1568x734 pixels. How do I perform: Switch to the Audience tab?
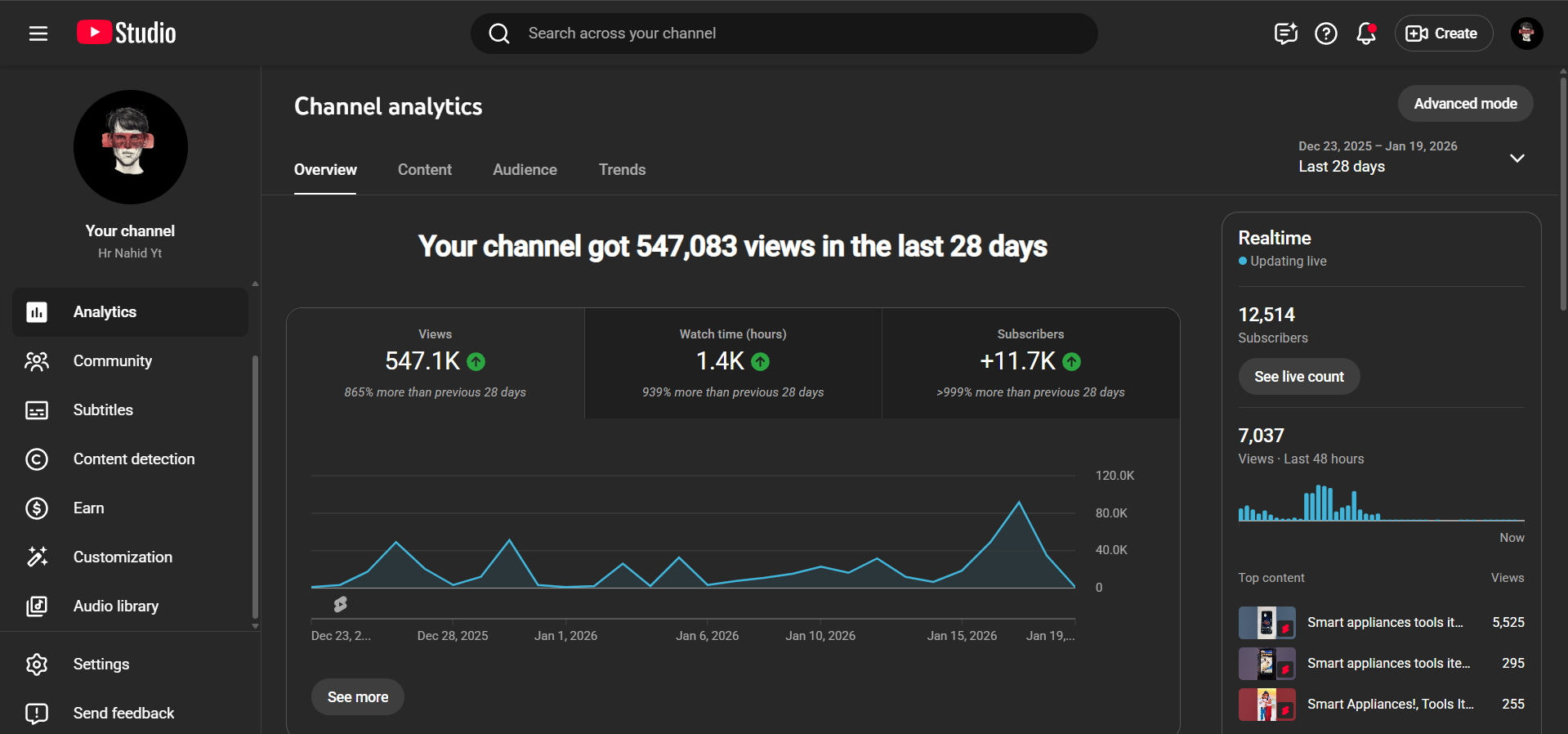[525, 170]
